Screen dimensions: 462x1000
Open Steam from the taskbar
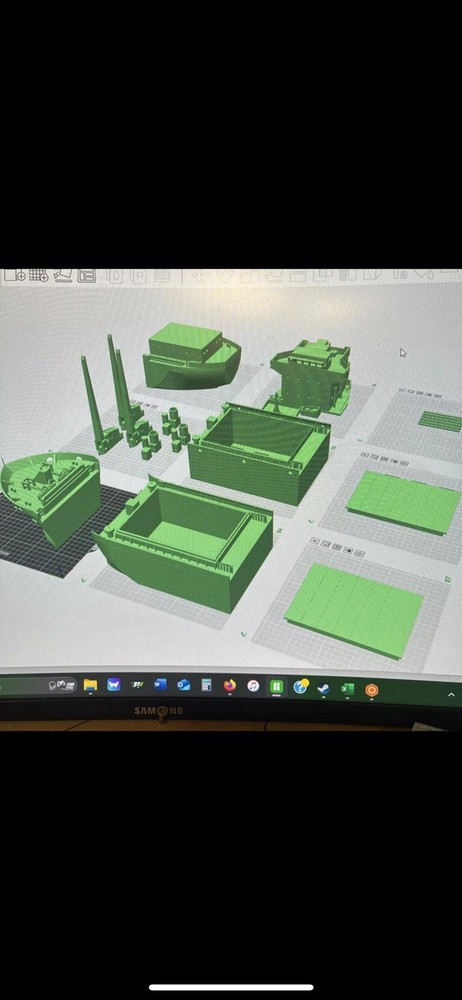[x=324, y=688]
